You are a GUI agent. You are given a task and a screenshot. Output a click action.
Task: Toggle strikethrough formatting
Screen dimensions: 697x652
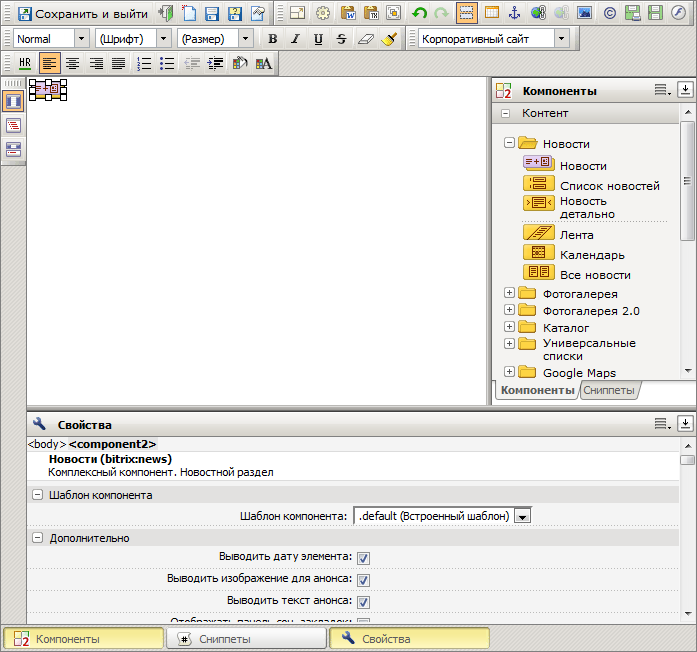(341, 39)
